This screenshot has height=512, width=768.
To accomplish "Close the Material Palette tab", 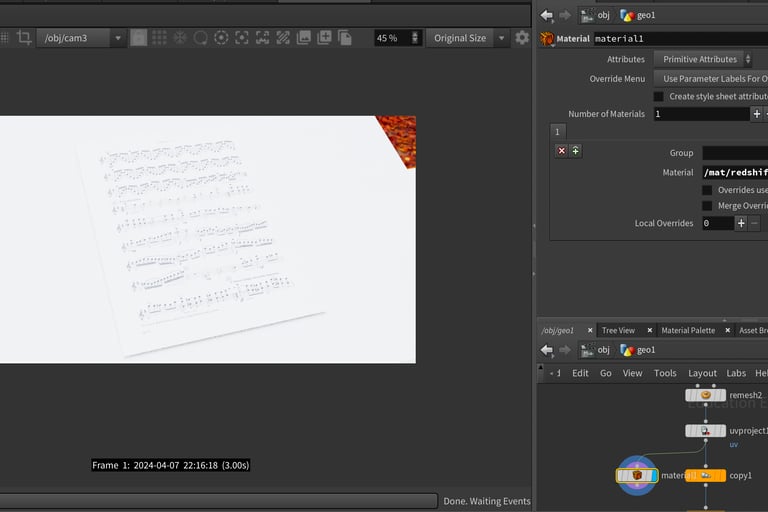I will [x=728, y=331].
